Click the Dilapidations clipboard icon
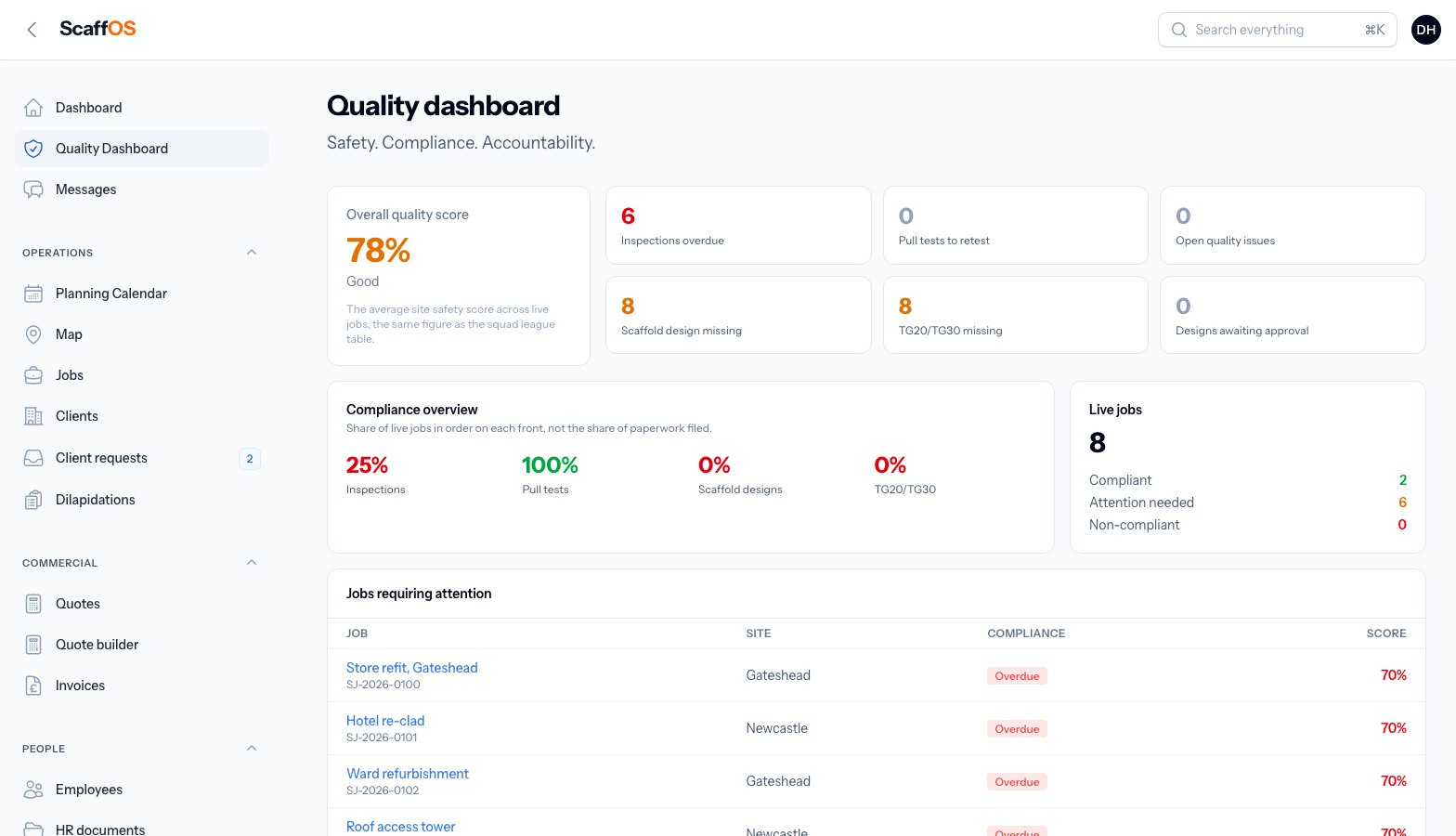 pyautogui.click(x=33, y=500)
